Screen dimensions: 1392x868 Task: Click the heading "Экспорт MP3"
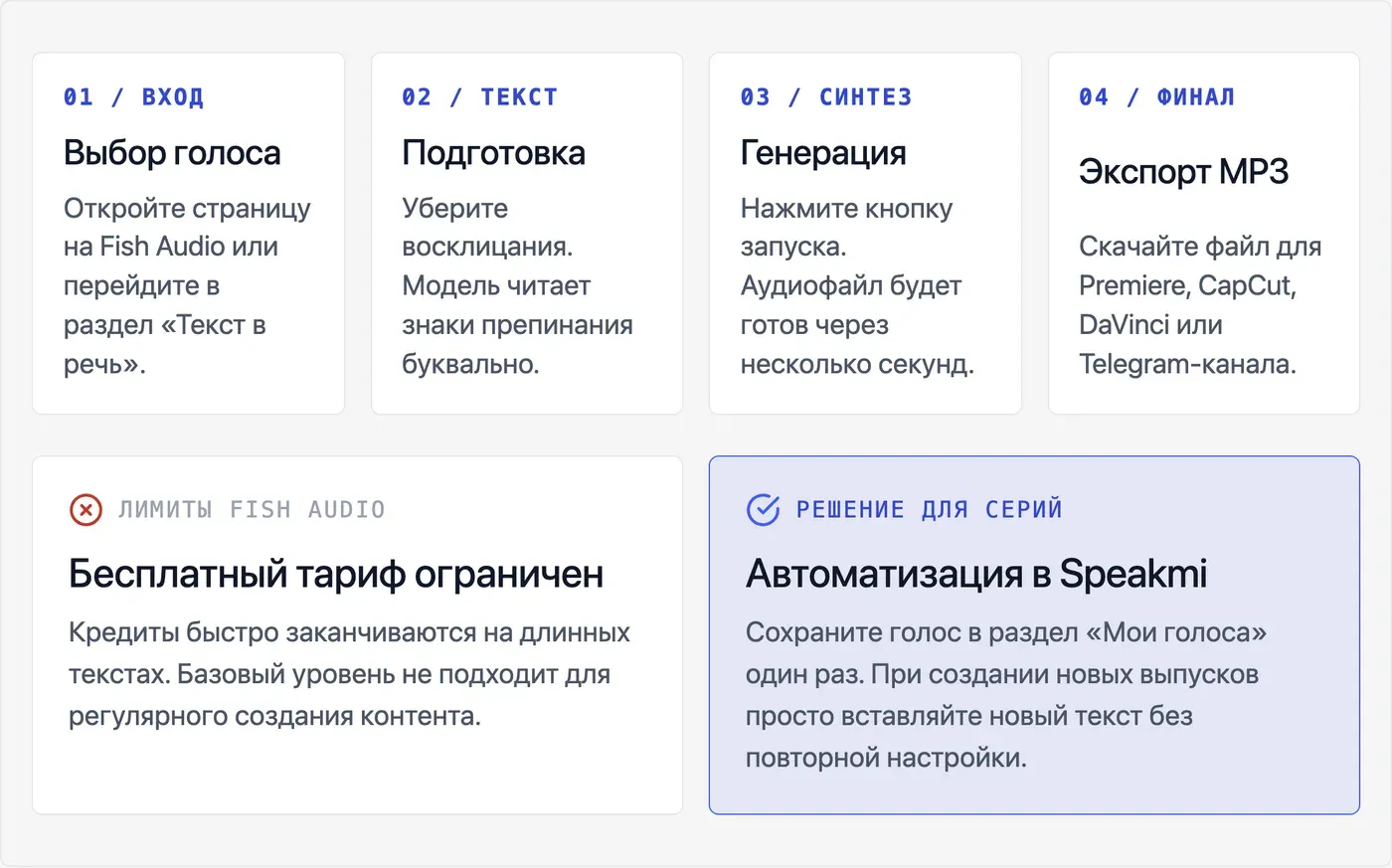coord(1183,172)
